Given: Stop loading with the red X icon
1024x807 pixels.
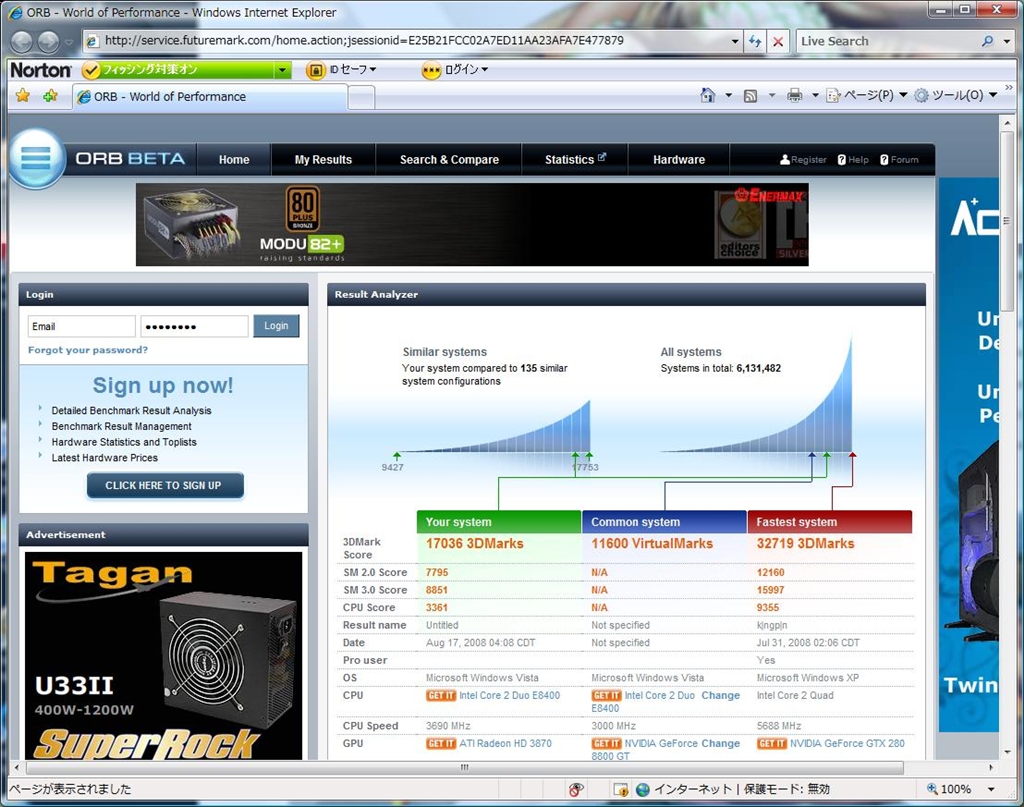Looking at the screenshot, I should point(778,41).
